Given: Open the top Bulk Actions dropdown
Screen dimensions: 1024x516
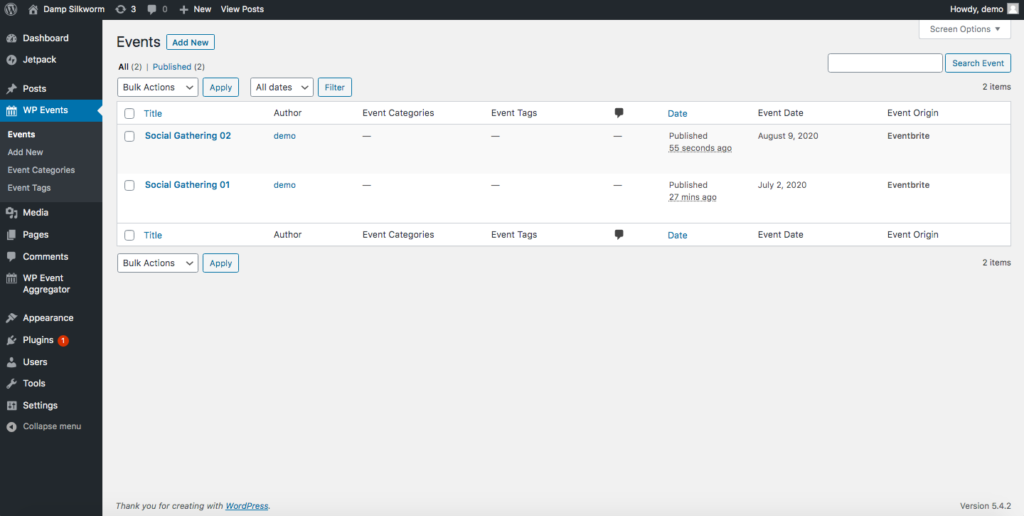Looking at the screenshot, I should (157, 87).
